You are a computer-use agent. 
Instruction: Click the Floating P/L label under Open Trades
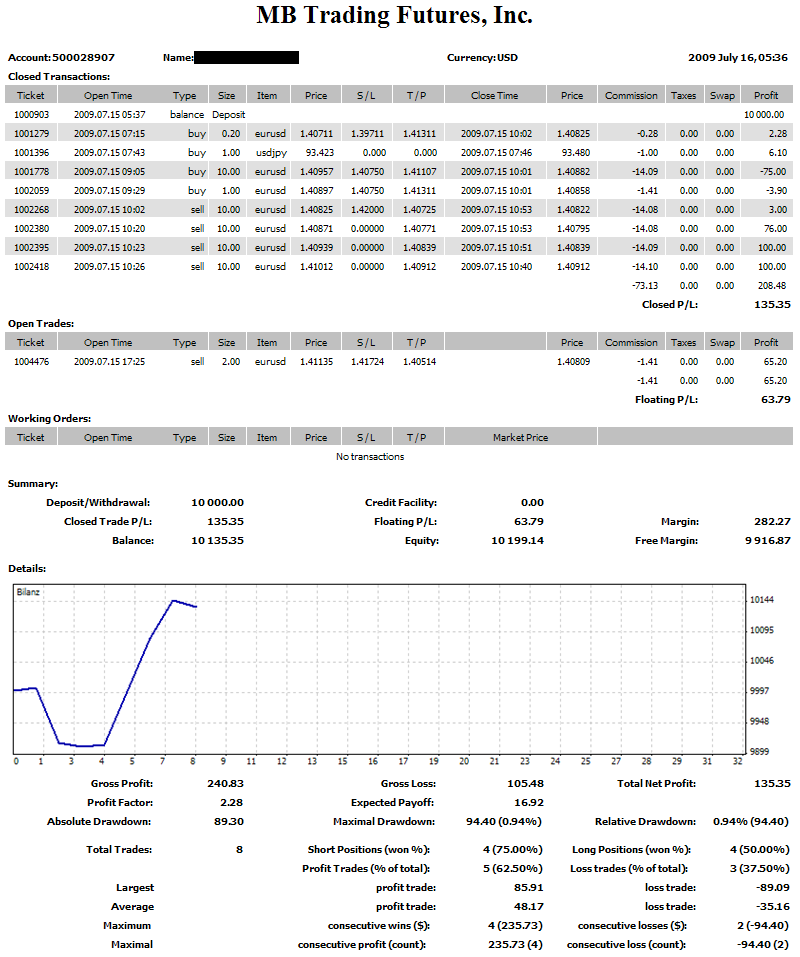pyautogui.click(x=668, y=399)
